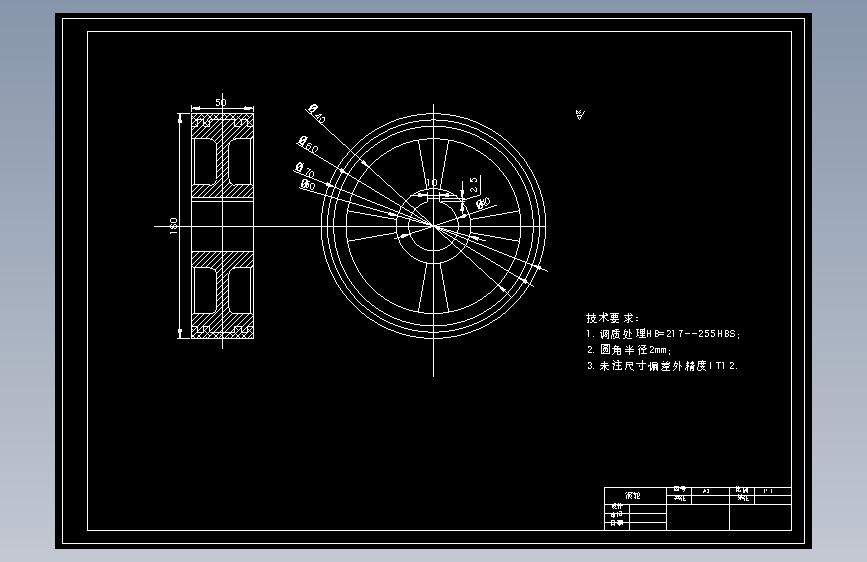Select the "180" vertical dimension text
Viewport: 867px width, 562px height.
pos(174,226)
